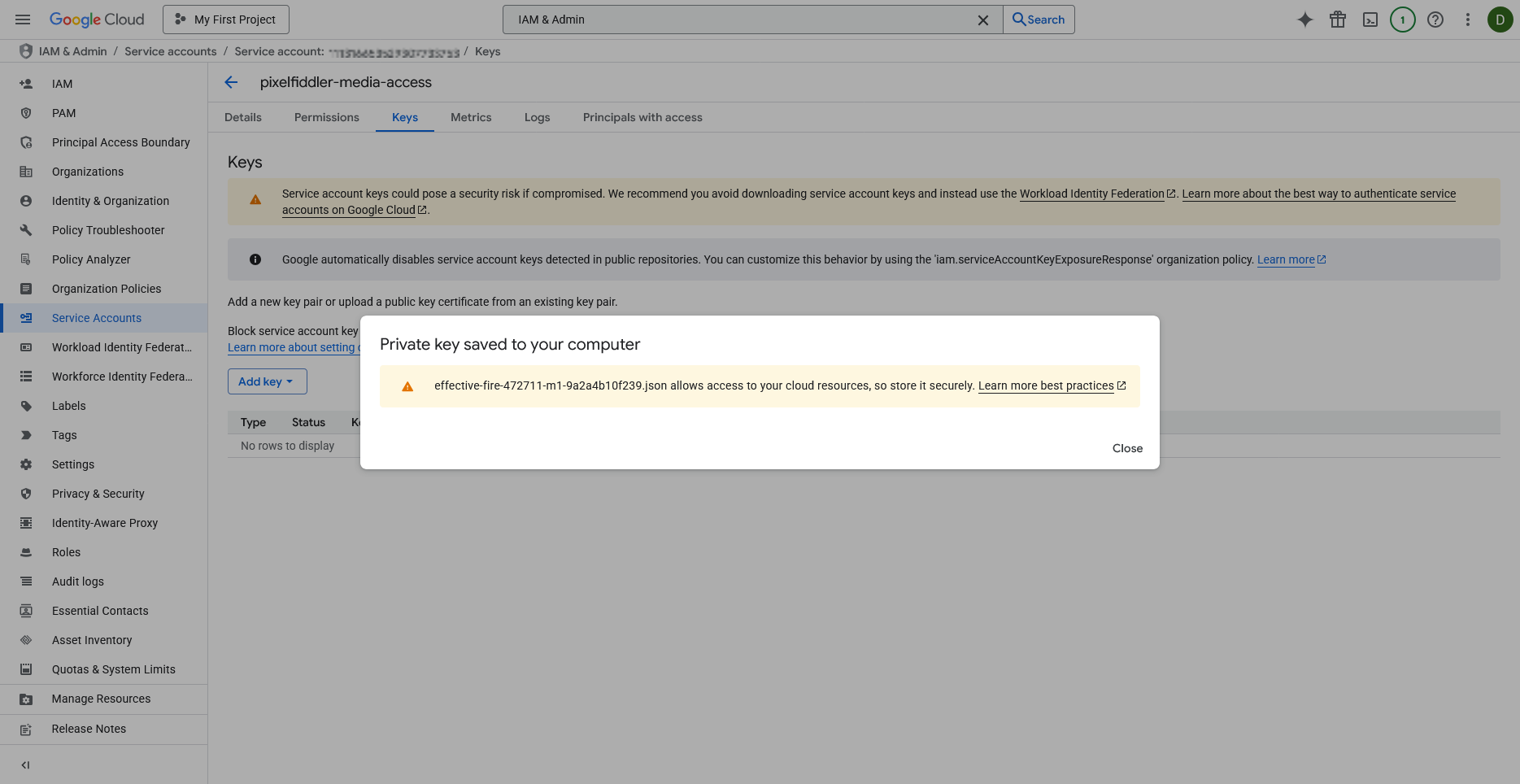This screenshot has width=1520, height=784.
Task: Open the Workload Identity Federation link
Action: pyautogui.click(x=1091, y=194)
